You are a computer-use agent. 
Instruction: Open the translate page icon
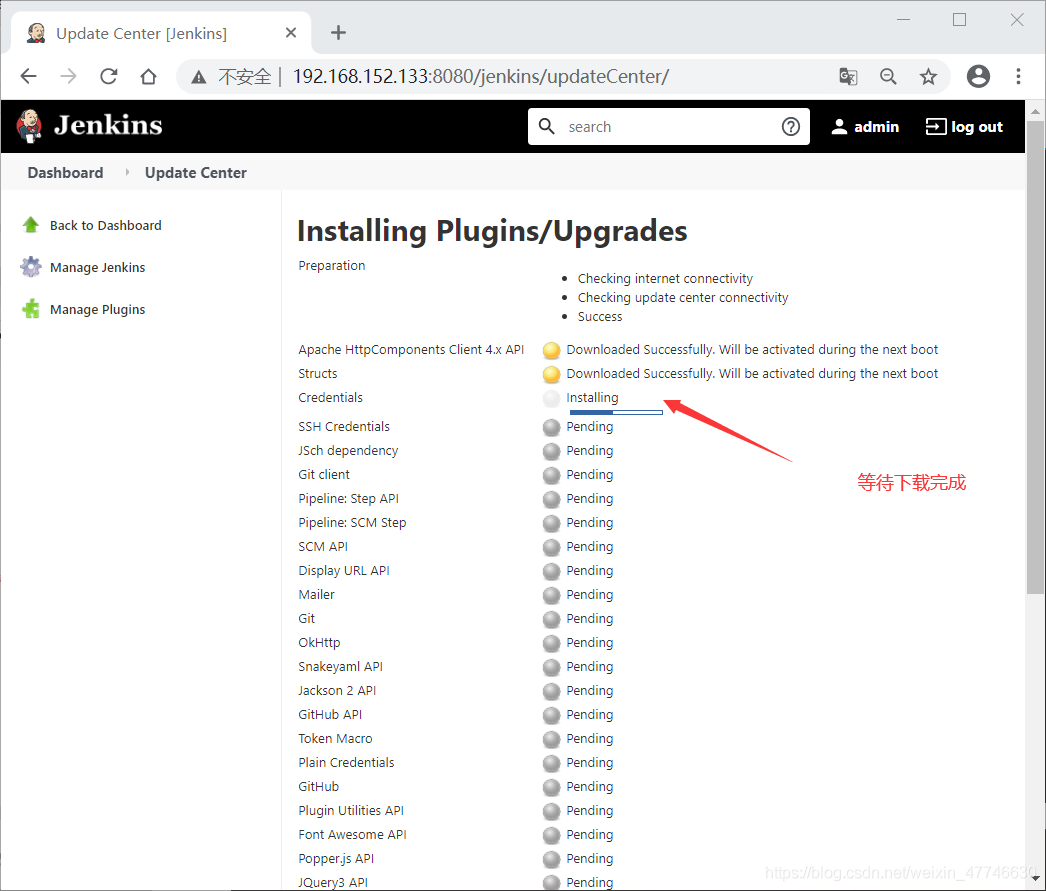(x=848, y=77)
